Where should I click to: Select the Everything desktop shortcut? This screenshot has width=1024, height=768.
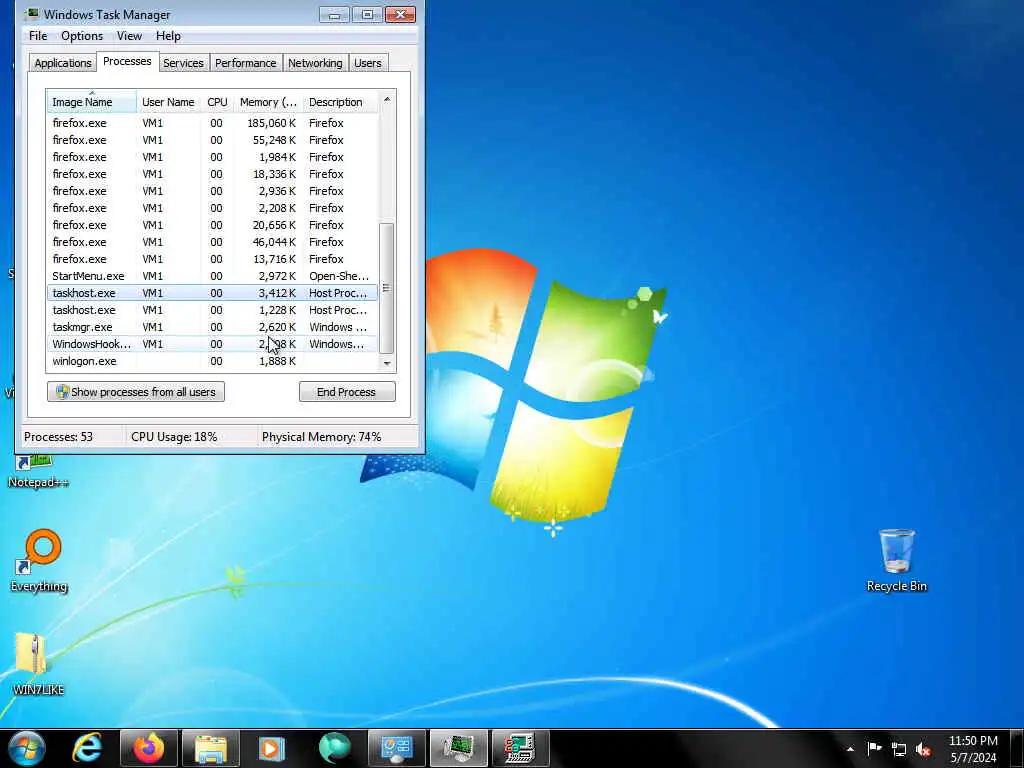click(x=39, y=560)
